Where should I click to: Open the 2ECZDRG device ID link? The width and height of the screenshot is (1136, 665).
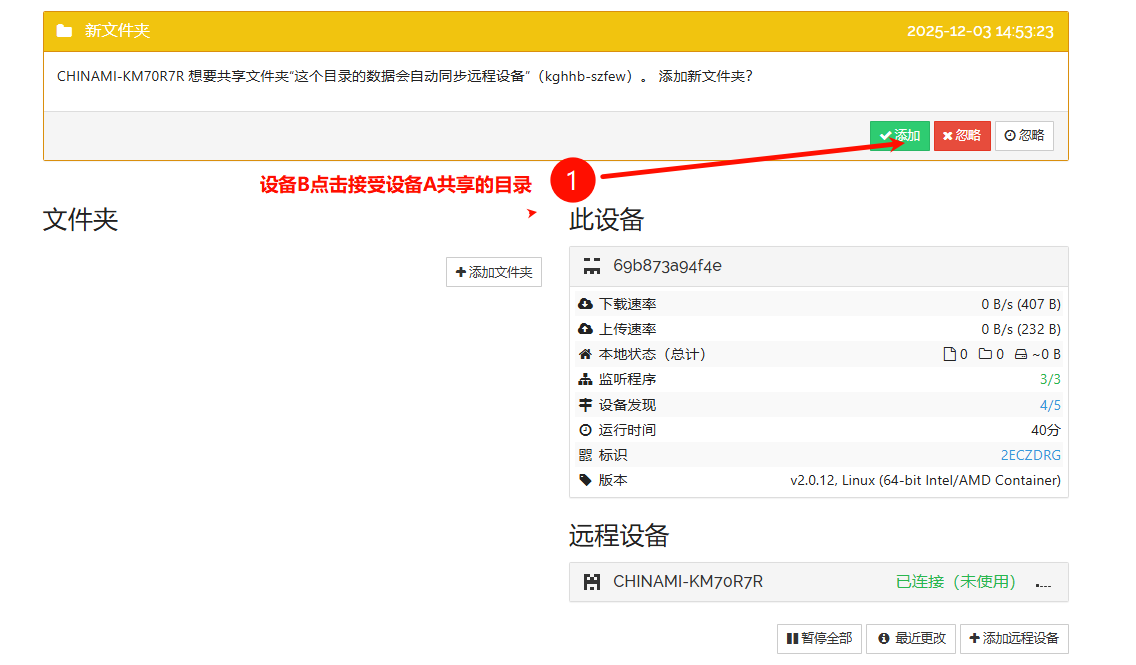click(x=1030, y=455)
